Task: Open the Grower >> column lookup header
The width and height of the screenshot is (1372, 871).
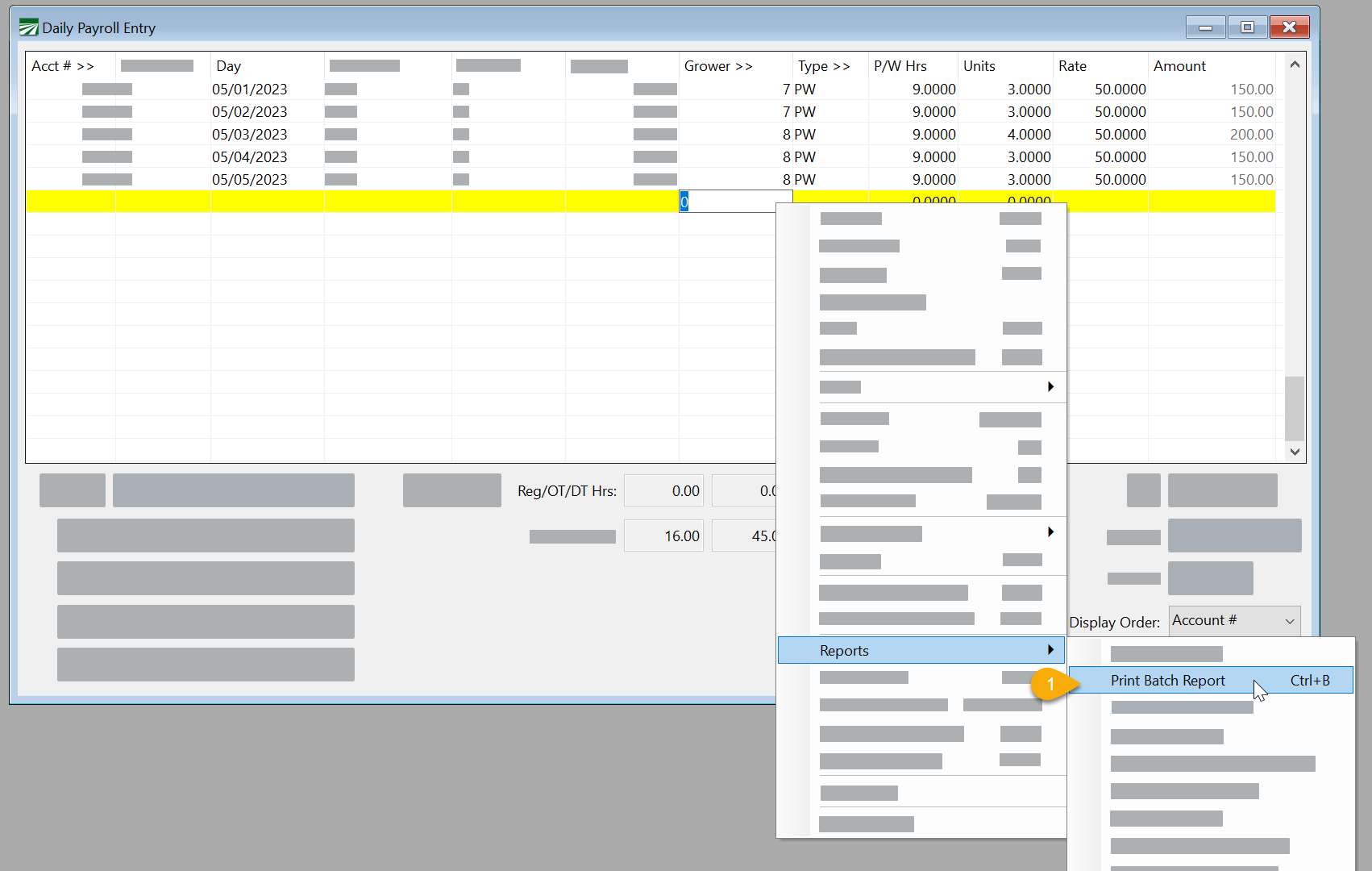Action: tap(717, 66)
